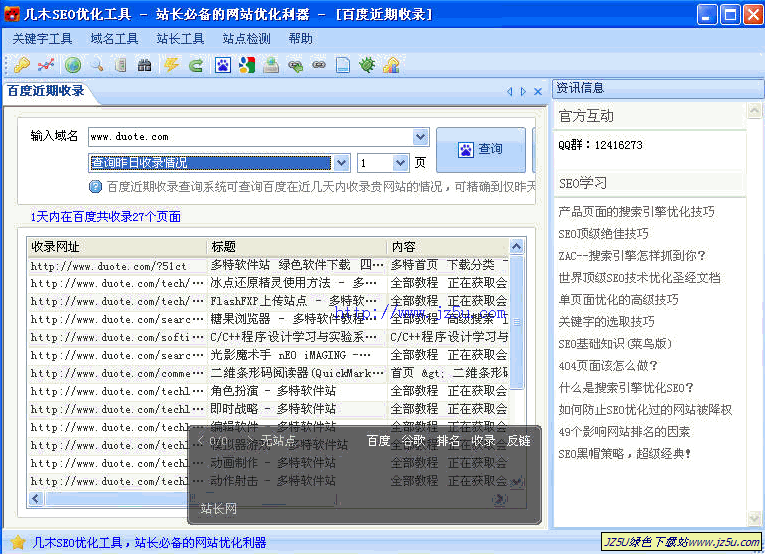
Task: Select row titled 光影魔术手 nEO iMAGING
Action: click(x=268, y=356)
